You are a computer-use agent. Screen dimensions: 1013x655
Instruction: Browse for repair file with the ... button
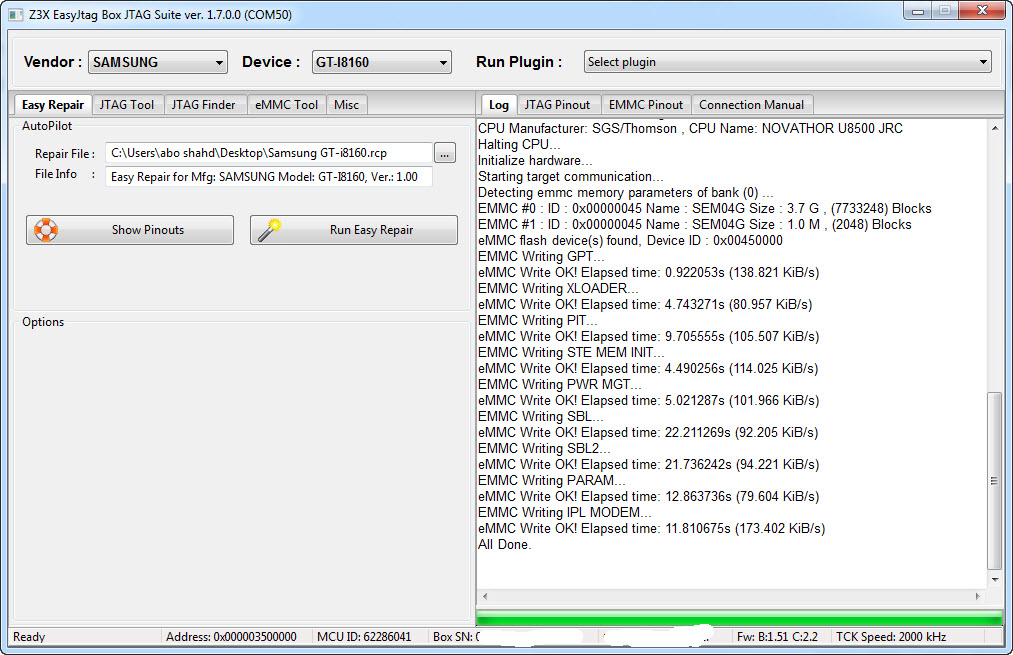click(444, 154)
